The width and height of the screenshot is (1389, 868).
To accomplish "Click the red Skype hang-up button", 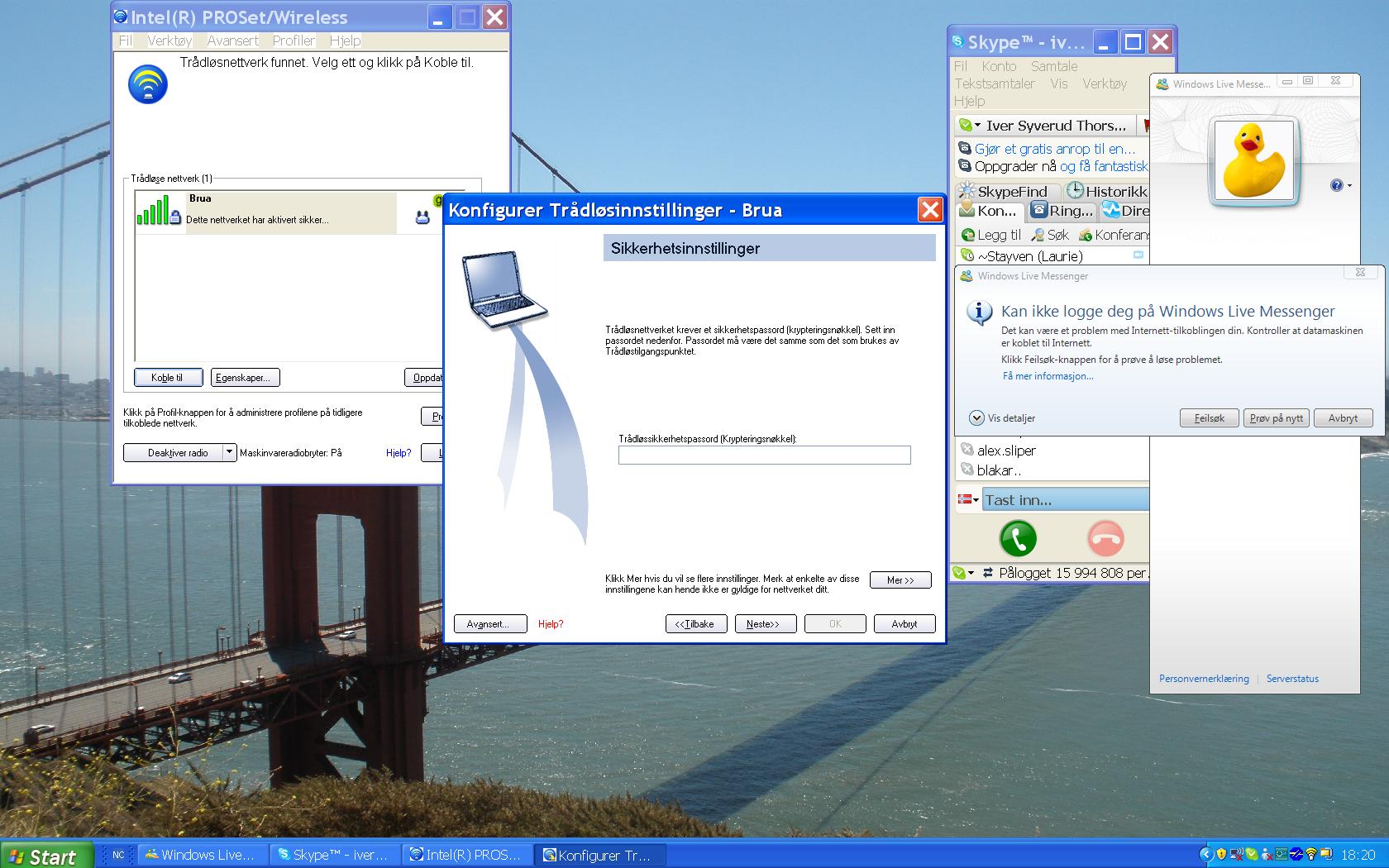I will coord(1105,538).
